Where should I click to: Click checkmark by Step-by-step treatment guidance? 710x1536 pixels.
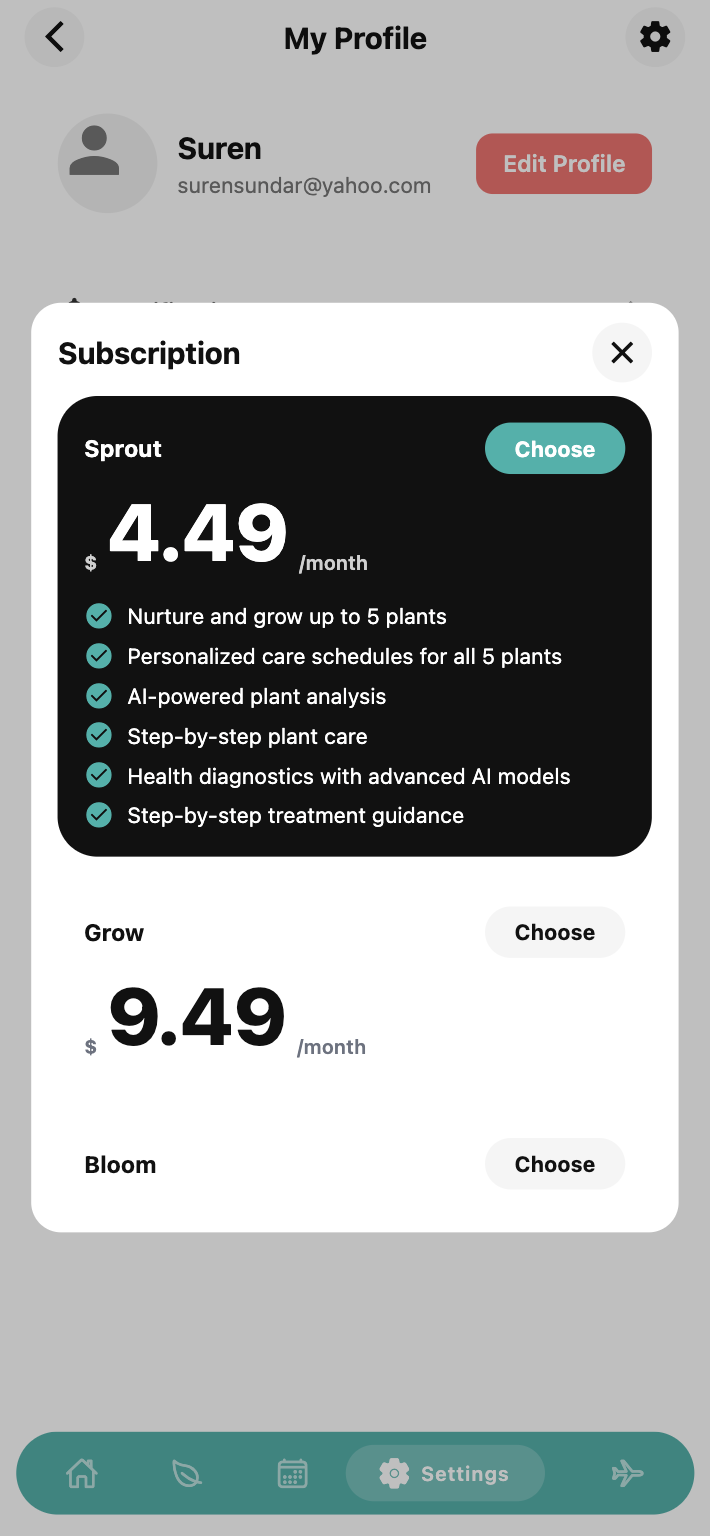tap(99, 815)
